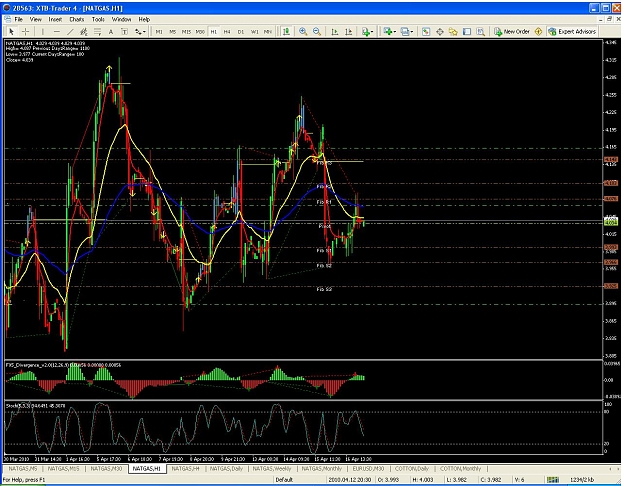This screenshot has width=625, height=486.
Task: Switch to the NATGAS,Monthly chart tab
Action: click(x=322, y=468)
